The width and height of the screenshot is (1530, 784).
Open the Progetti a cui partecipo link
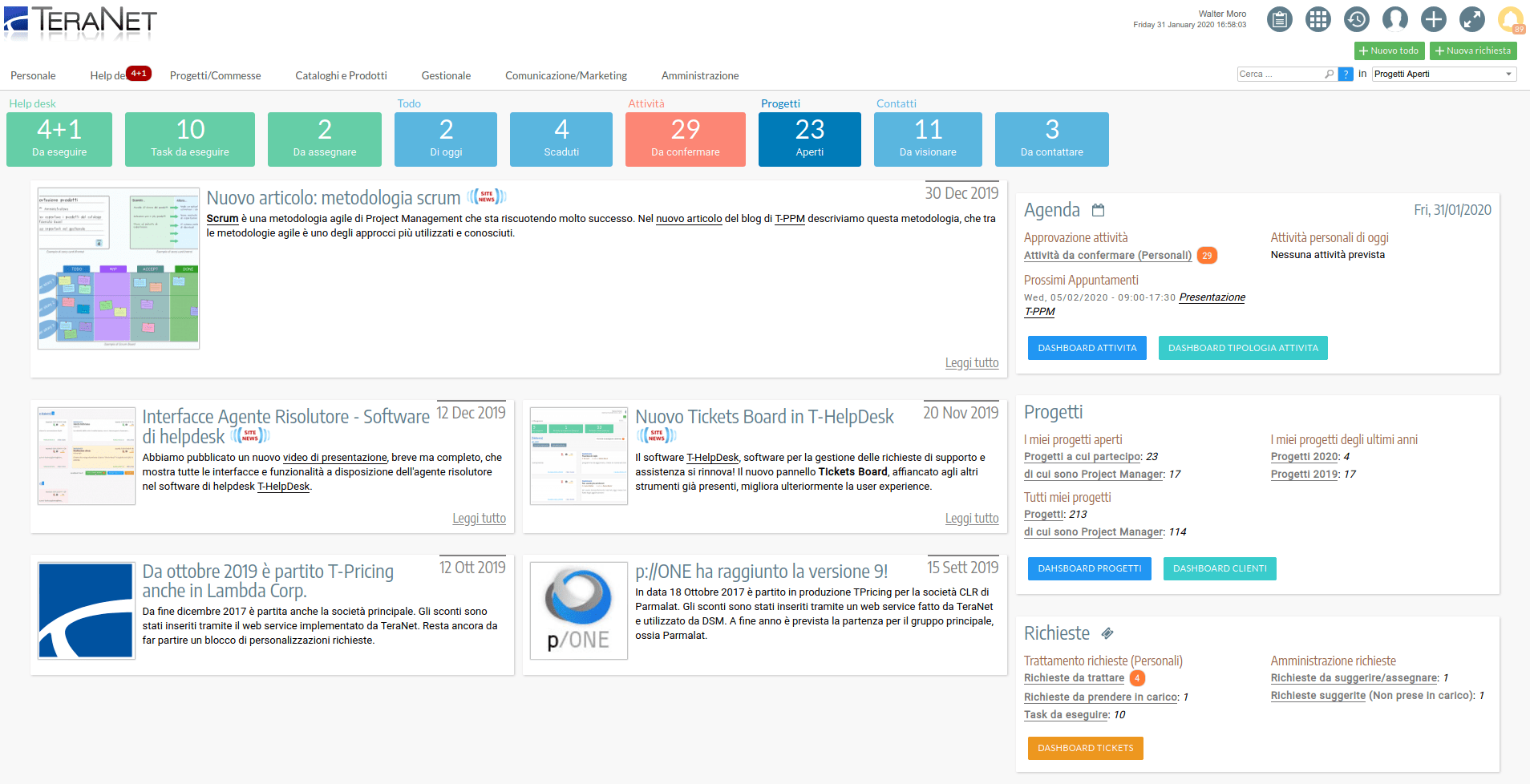coord(1083,457)
